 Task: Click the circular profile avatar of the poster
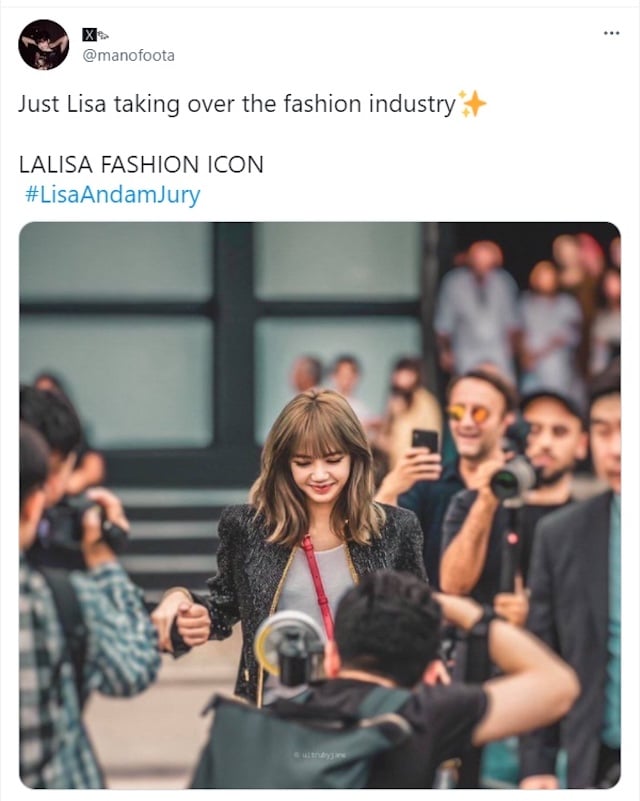pos(43,45)
